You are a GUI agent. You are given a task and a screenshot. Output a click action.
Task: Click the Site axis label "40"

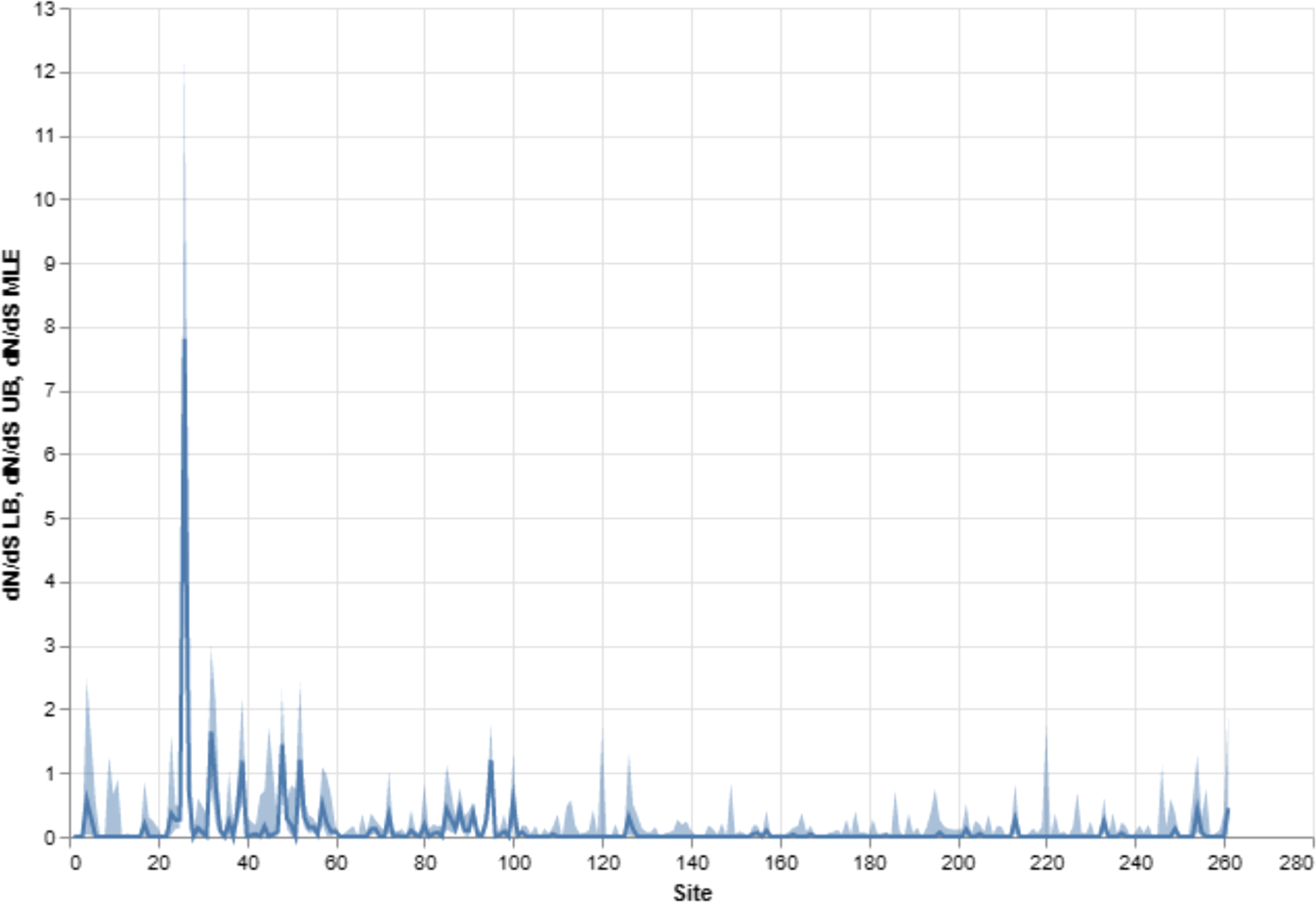pos(248,862)
